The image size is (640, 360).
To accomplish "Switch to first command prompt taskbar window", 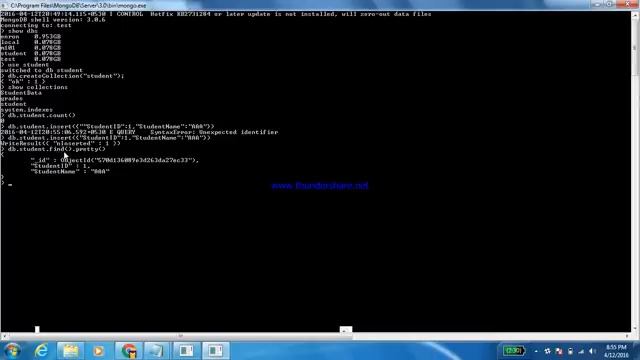I will [x=186, y=351].
